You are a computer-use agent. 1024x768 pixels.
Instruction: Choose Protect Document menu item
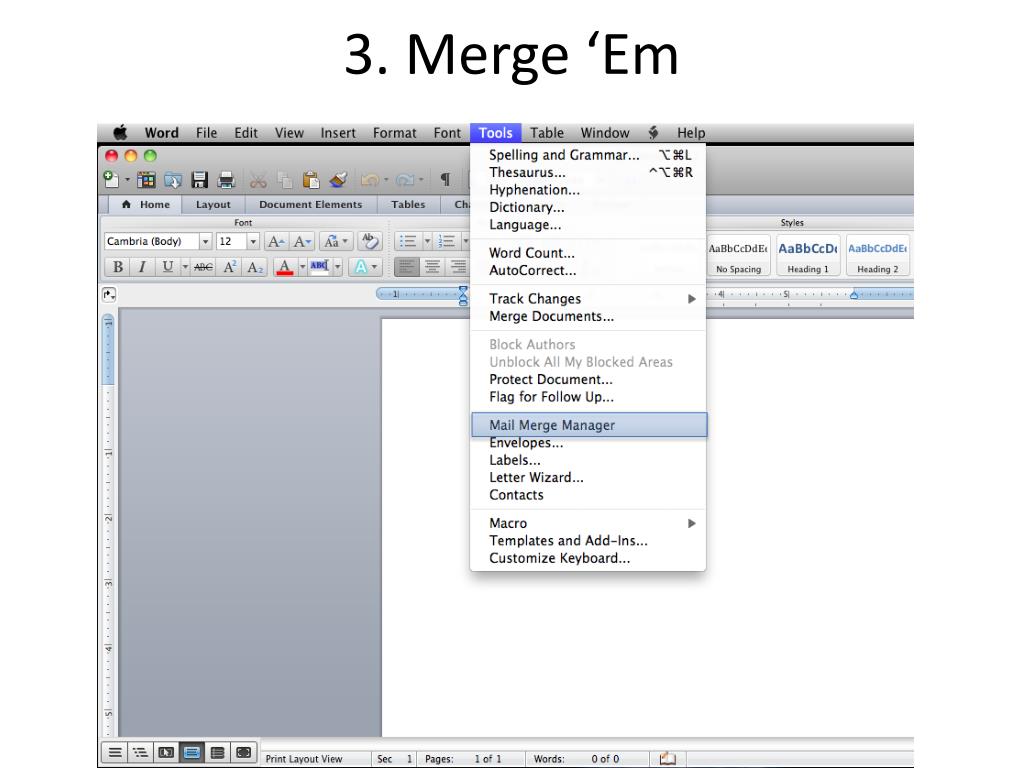(x=588, y=379)
